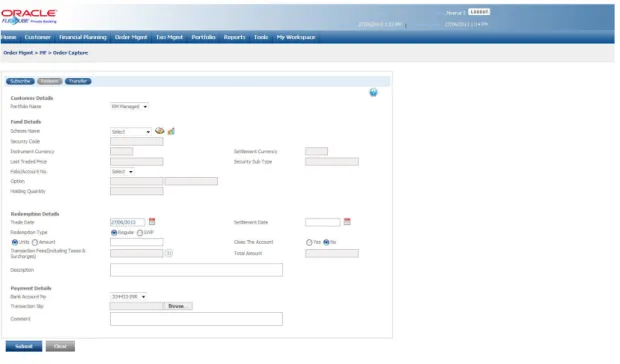Screen dimensions: 620x364
Task: Click the Instrument Currency field
Action: pyautogui.click(x=121, y=151)
